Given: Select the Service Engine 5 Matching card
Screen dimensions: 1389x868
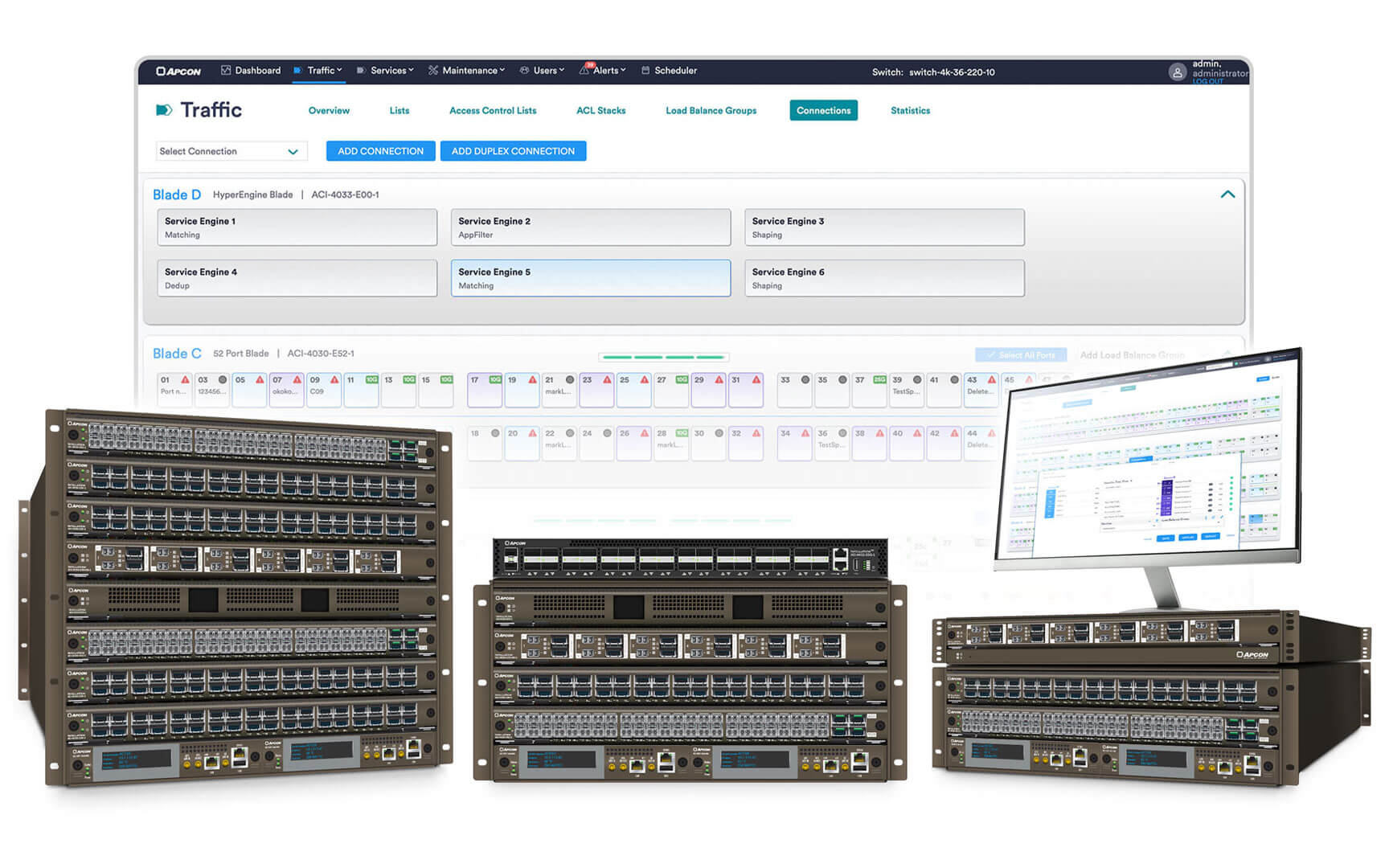Looking at the screenshot, I should (x=591, y=278).
